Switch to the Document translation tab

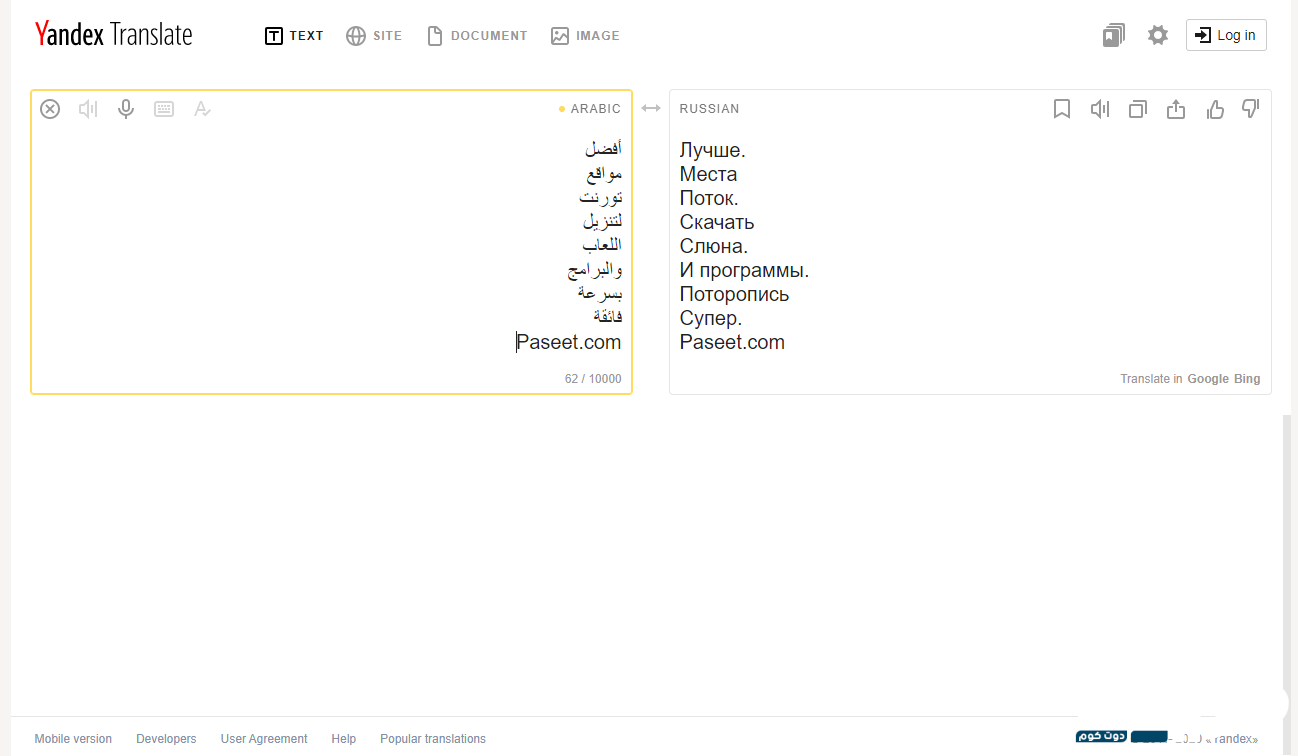(477, 36)
